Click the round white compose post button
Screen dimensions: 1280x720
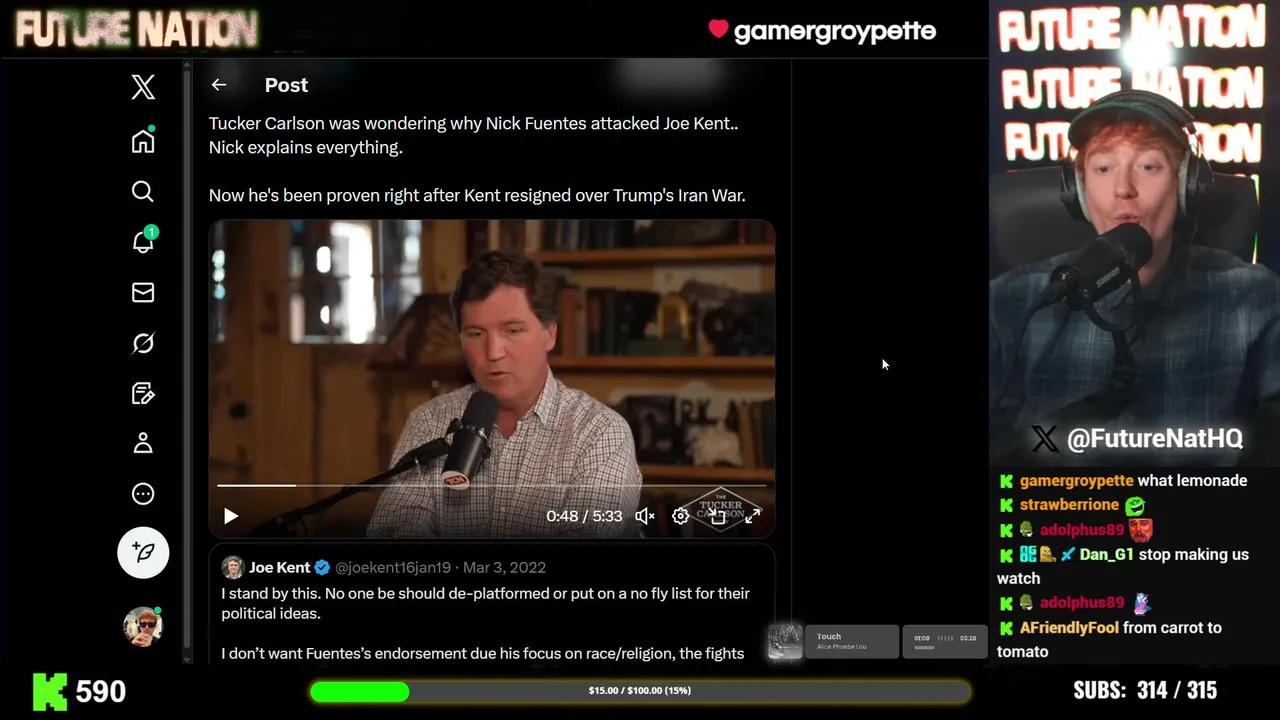(x=143, y=552)
